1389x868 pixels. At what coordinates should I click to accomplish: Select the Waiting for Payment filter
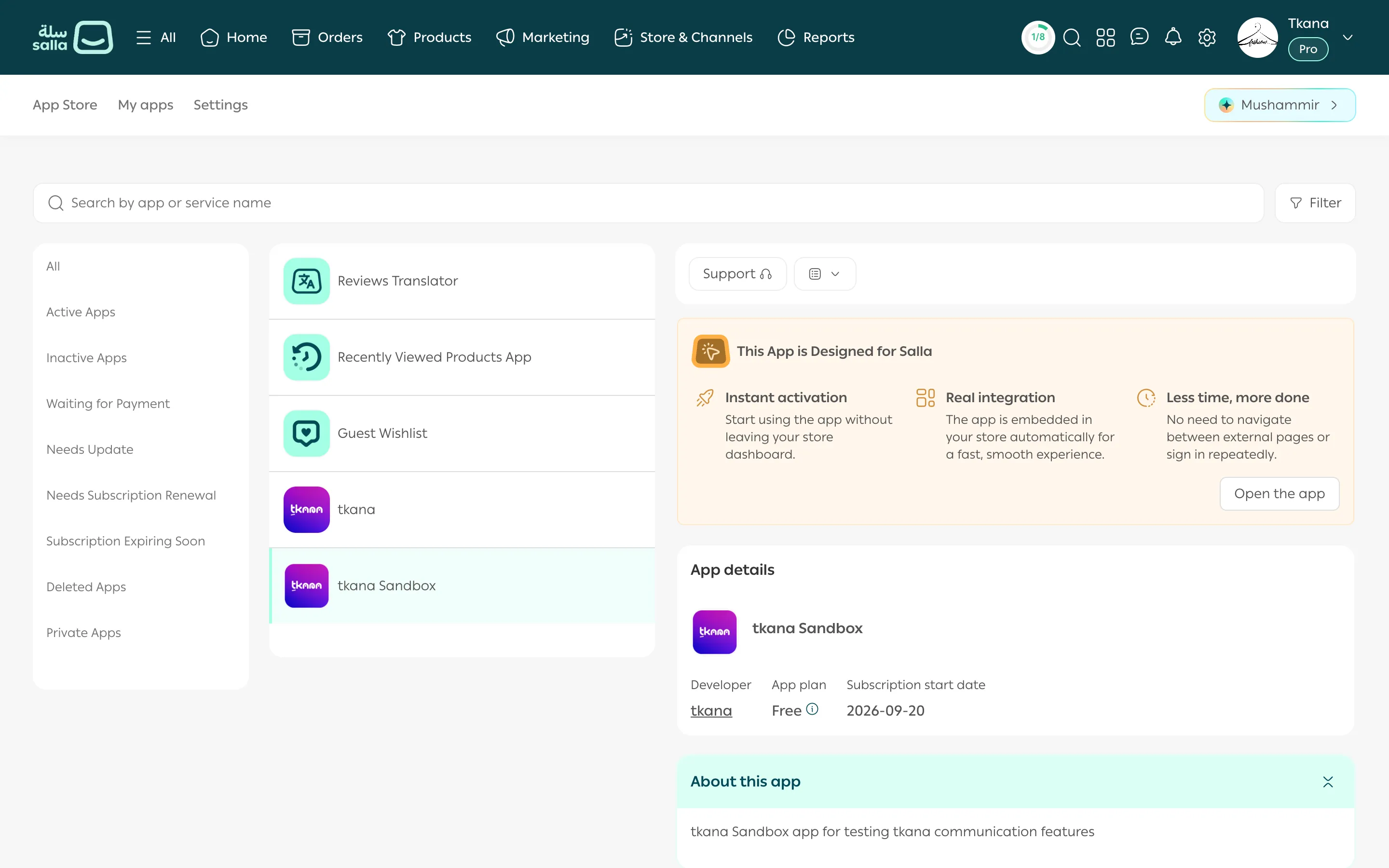108,404
